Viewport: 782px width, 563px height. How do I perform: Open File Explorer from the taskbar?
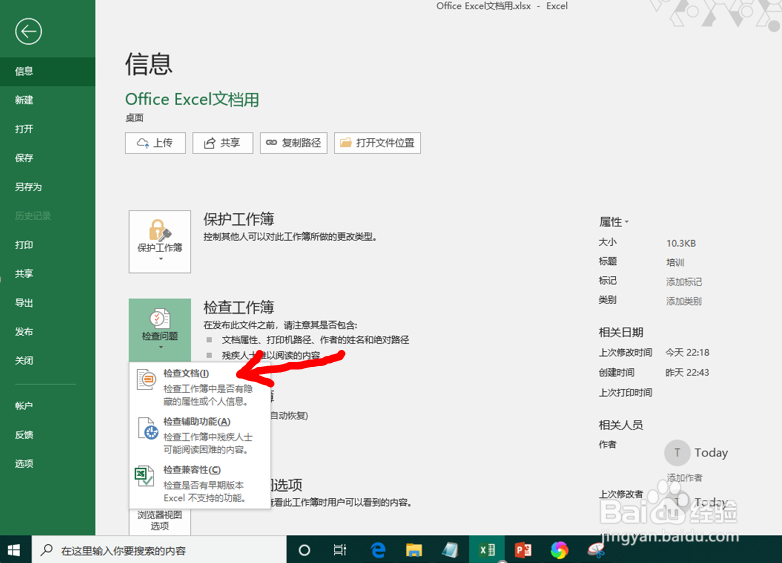(414, 550)
